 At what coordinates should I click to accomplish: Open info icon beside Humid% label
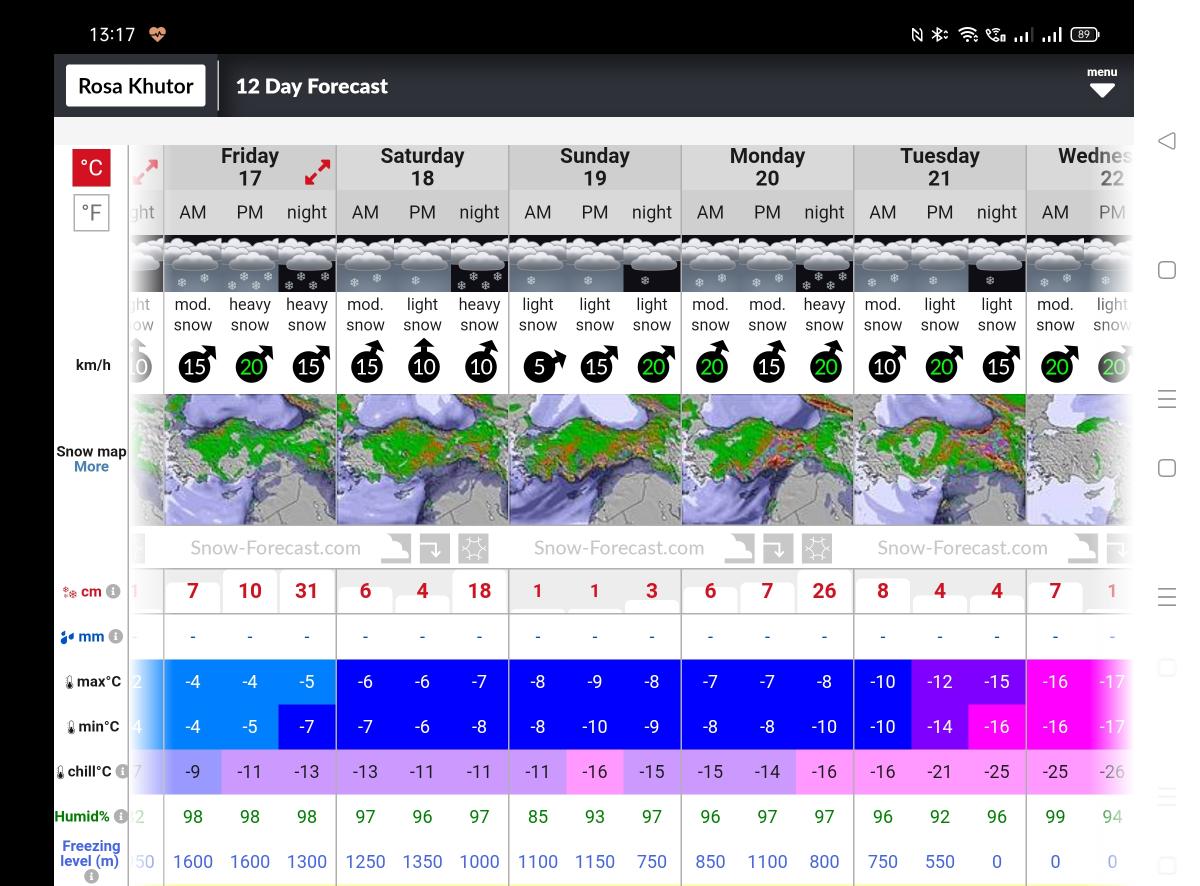click(120, 816)
